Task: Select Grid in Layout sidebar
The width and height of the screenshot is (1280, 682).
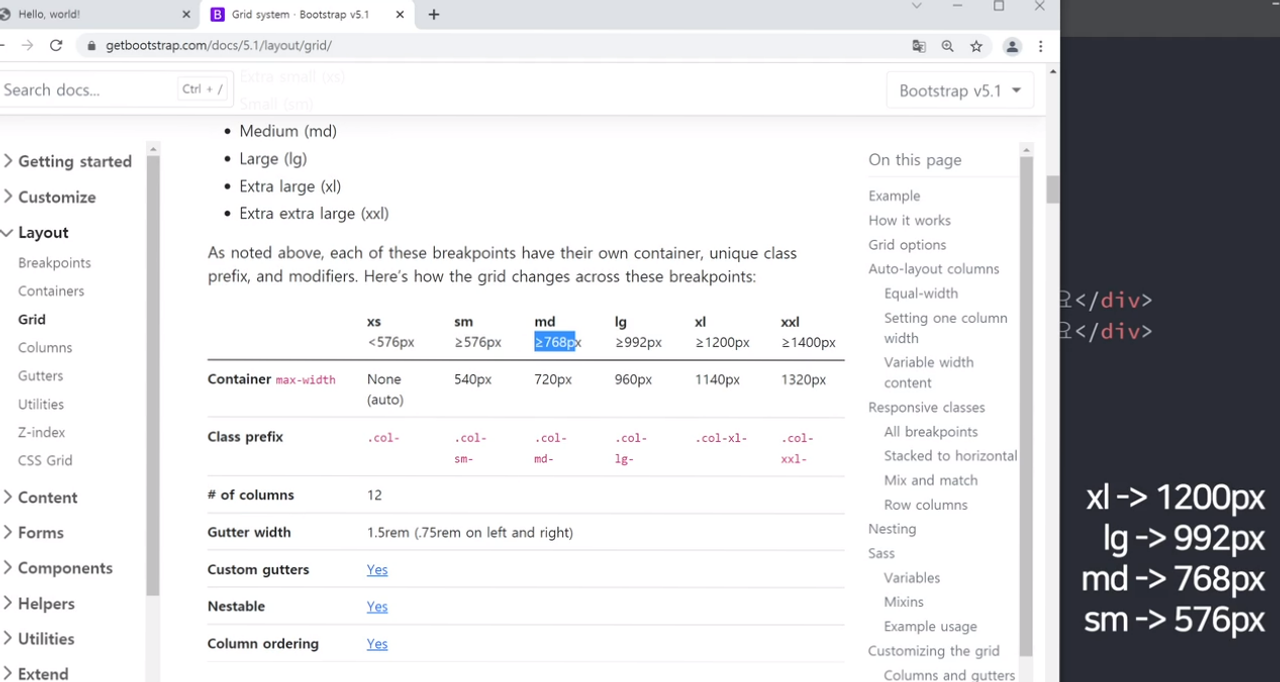Action: (x=32, y=320)
